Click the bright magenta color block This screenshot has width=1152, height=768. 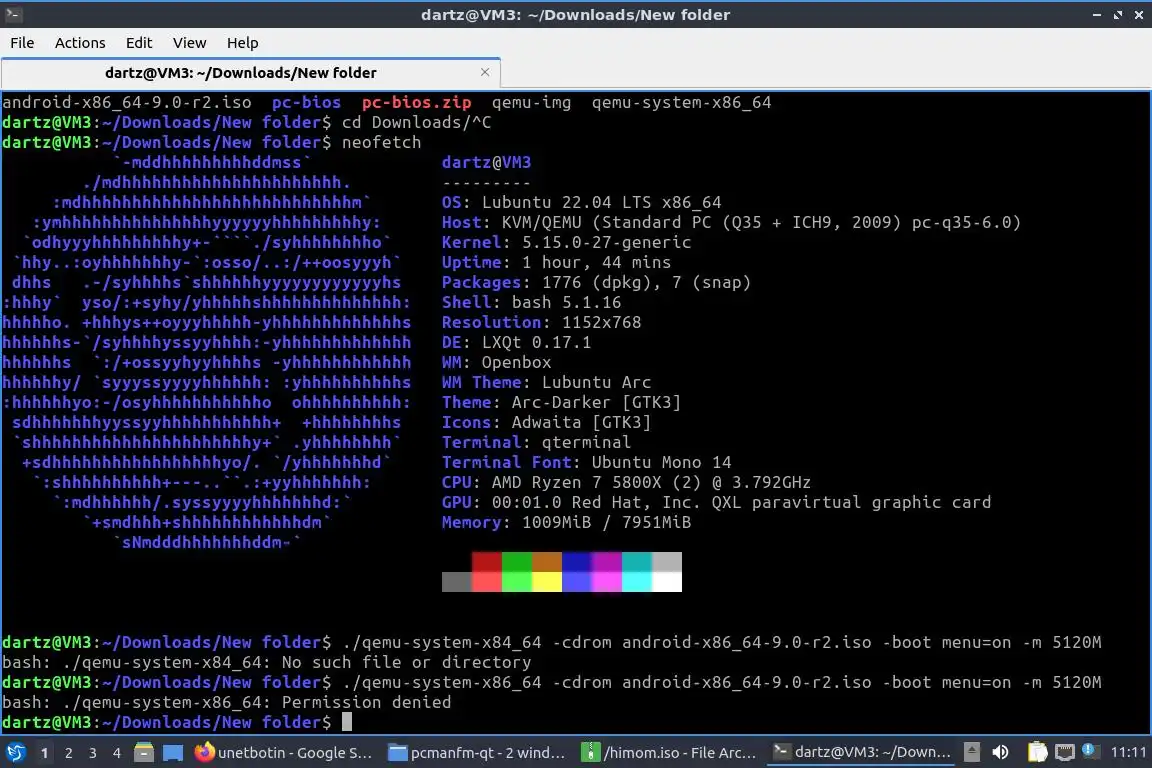[x=606, y=582]
